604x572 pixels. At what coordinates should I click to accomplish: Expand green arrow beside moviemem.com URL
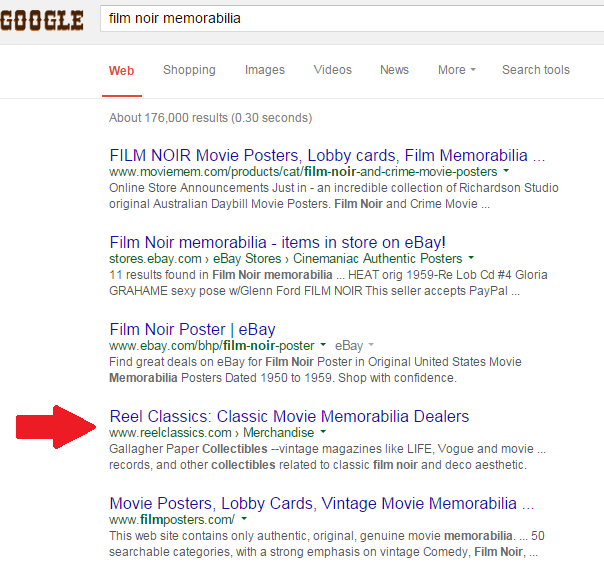click(x=506, y=172)
